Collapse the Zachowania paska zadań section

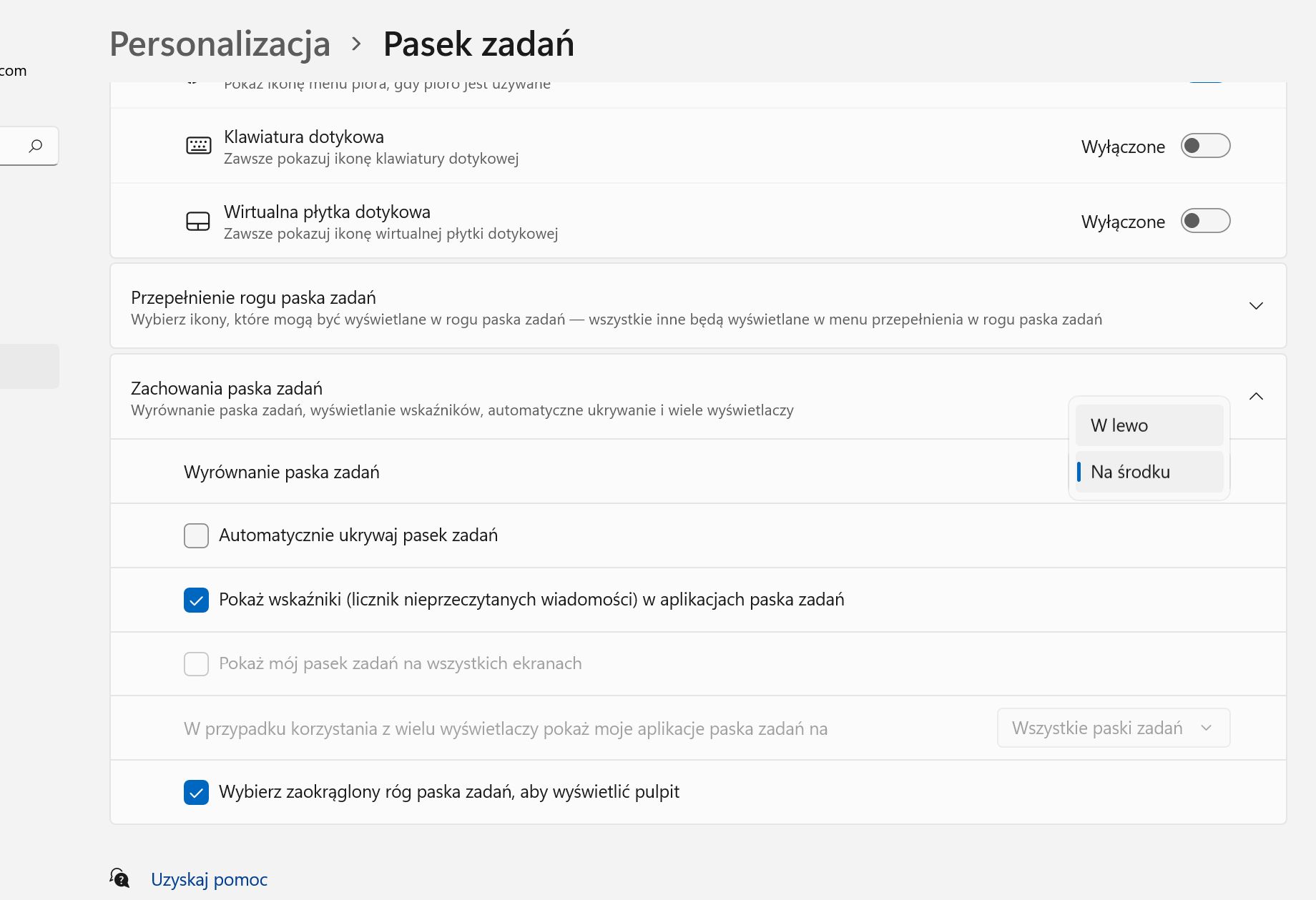click(1257, 396)
